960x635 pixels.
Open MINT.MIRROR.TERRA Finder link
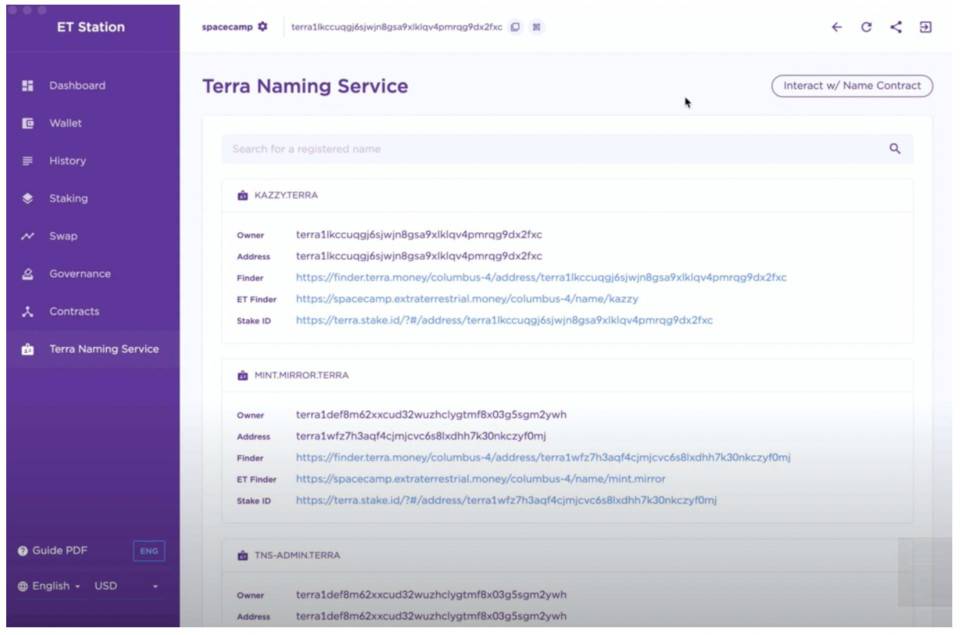[543, 457]
